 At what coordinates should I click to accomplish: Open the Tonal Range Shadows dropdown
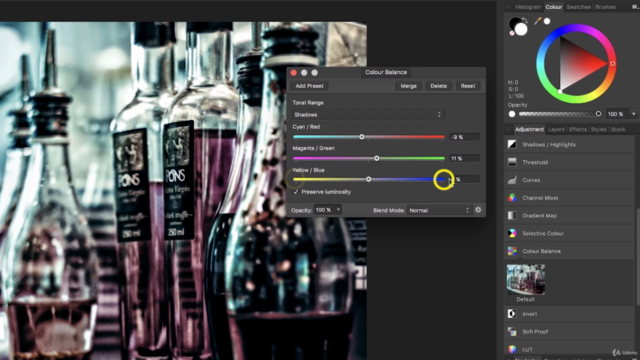(368, 115)
